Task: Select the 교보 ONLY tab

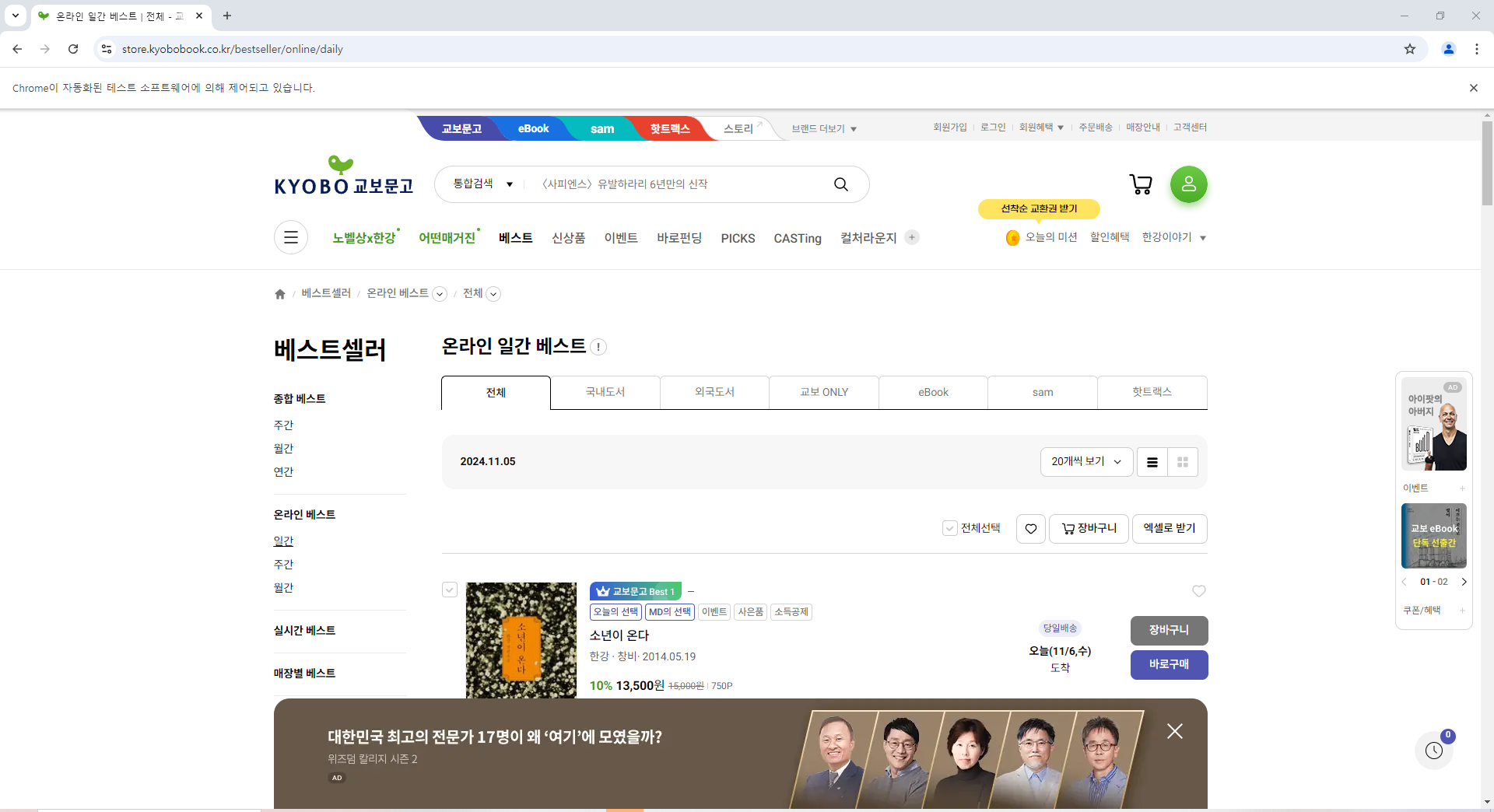Action: 824,393
